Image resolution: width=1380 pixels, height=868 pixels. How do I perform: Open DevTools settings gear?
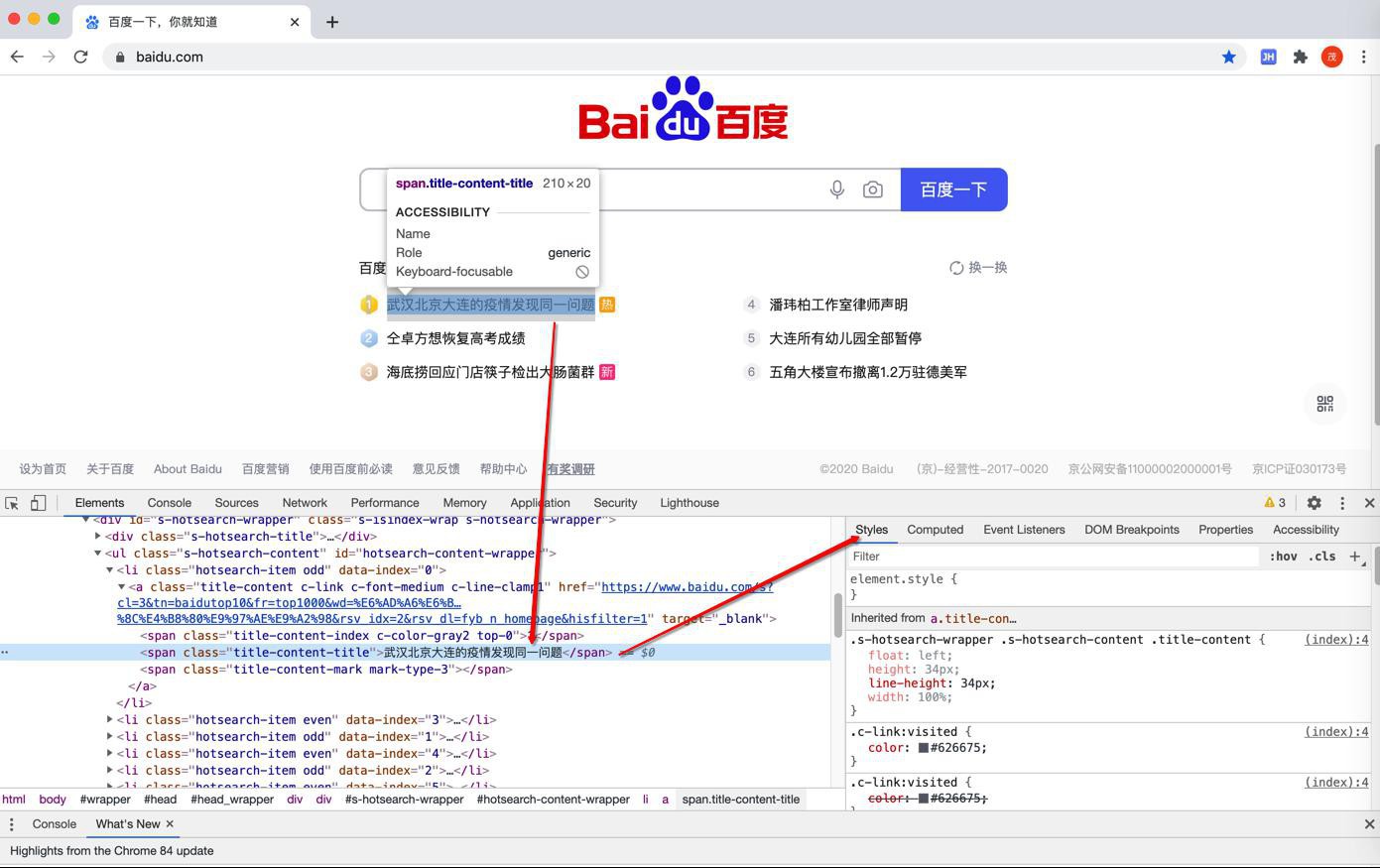coord(1314,503)
